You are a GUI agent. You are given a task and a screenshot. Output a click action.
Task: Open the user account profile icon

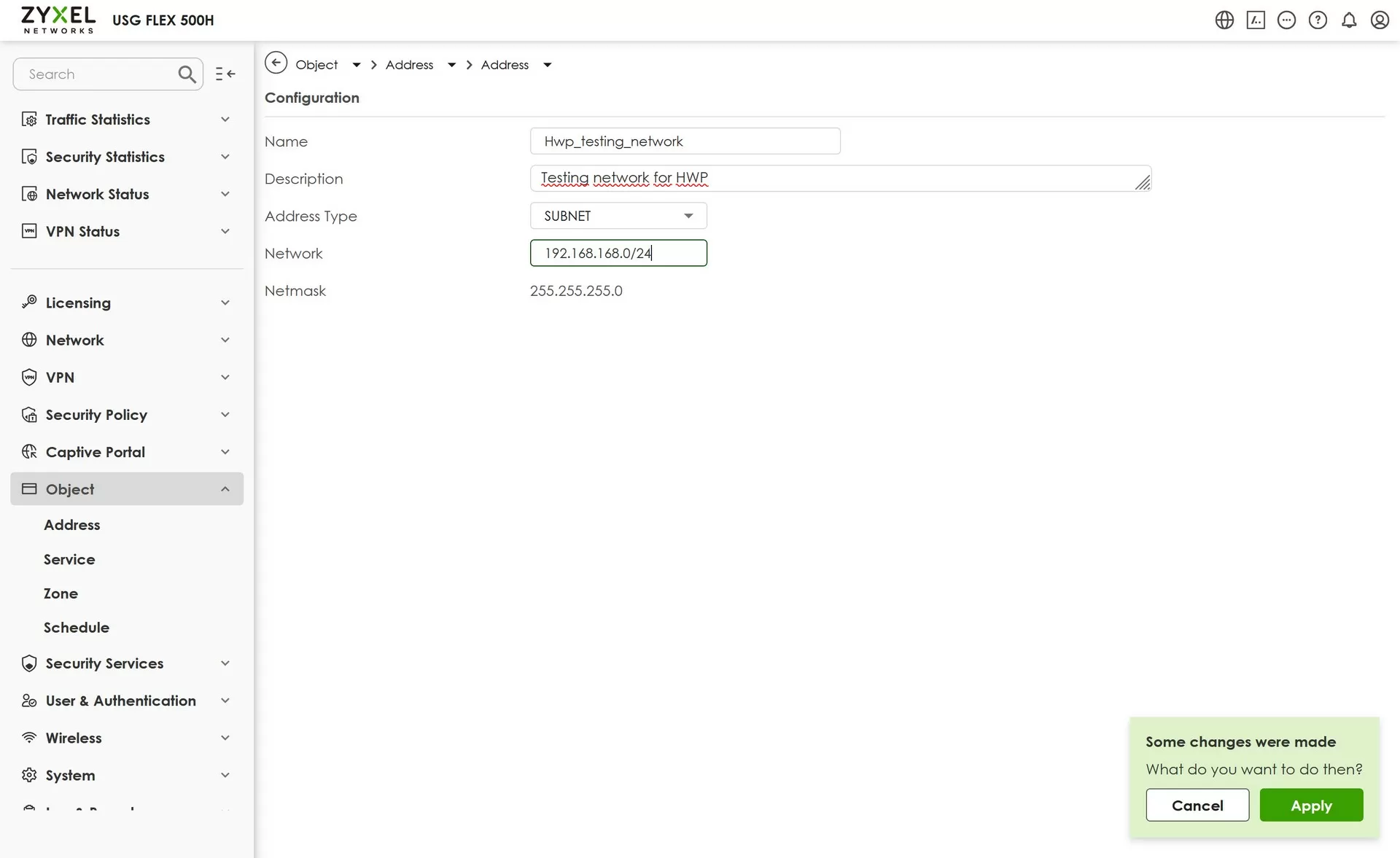click(1380, 20)
